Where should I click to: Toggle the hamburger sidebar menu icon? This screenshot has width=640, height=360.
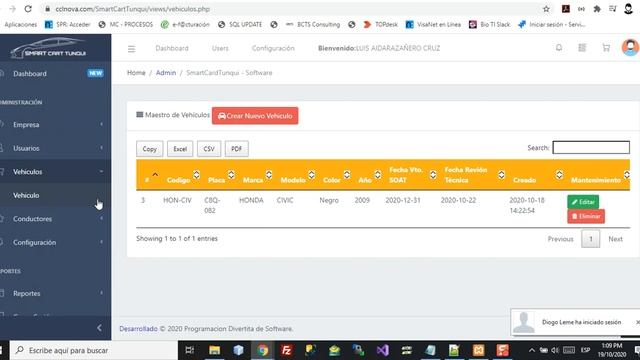[131, 49]
